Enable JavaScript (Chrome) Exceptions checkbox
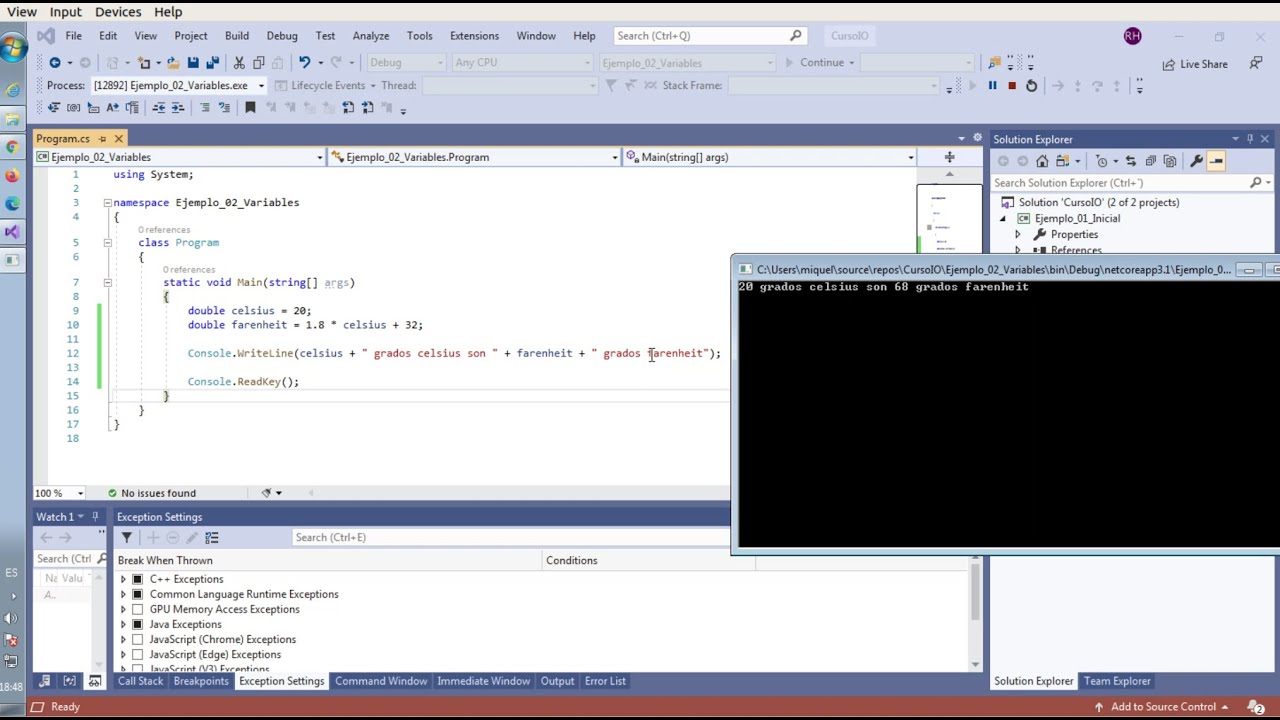Image resolution: width=1280 pixels, height=720 pixels. (x=138, y=640)
